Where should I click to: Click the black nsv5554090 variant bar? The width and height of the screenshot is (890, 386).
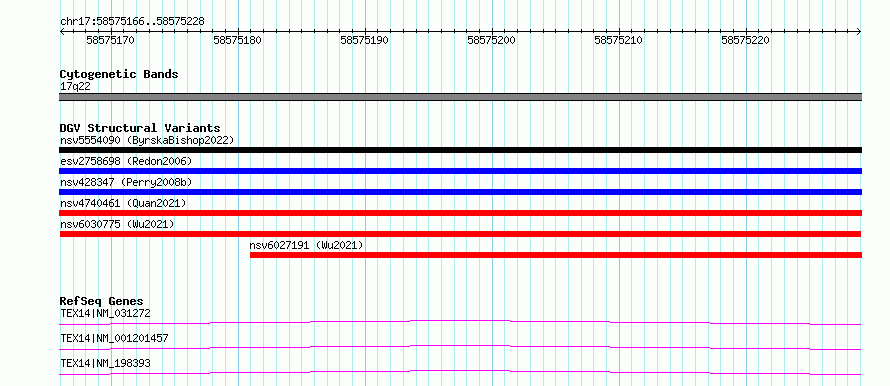460,150
